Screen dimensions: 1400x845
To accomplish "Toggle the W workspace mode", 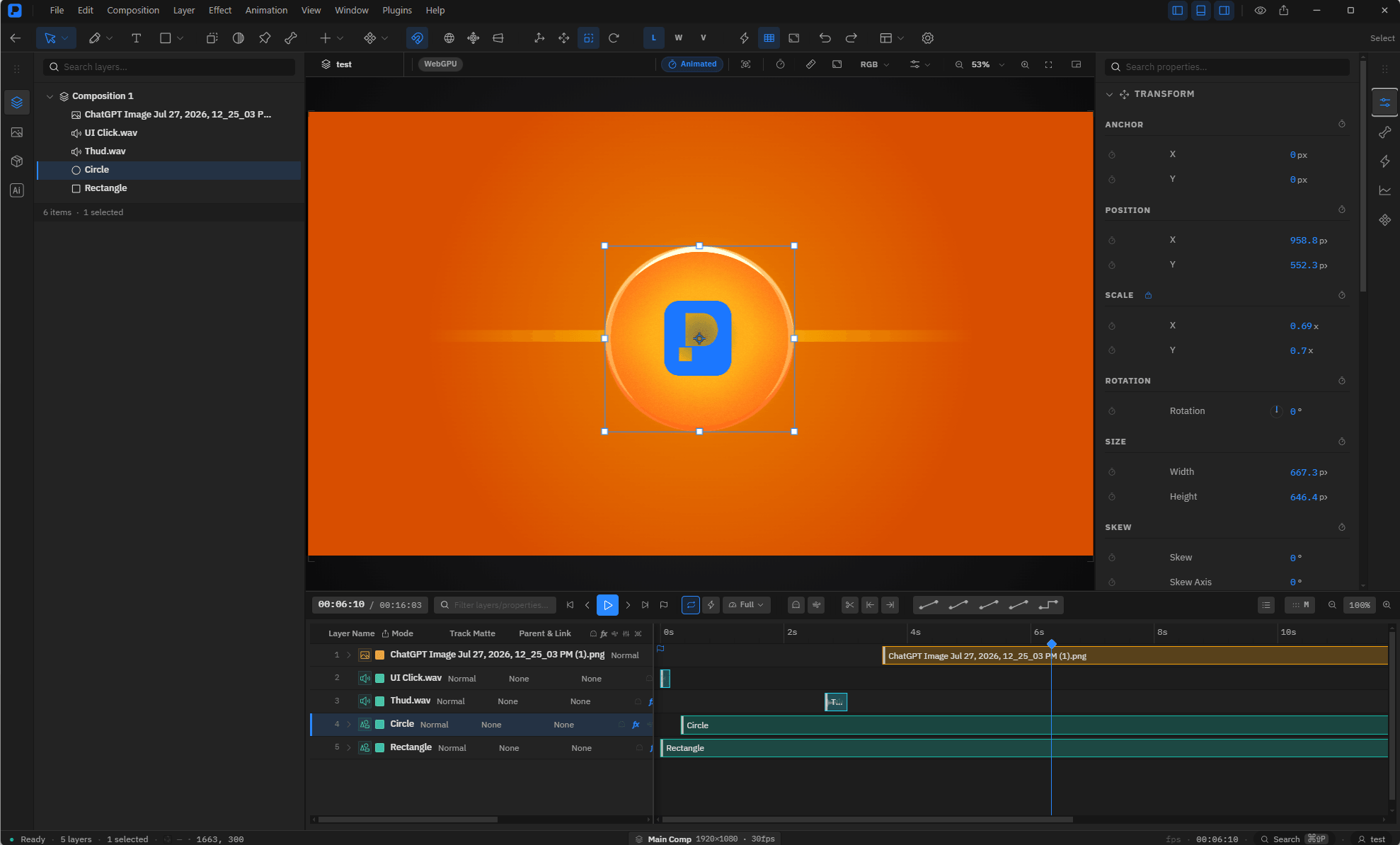I will point(679,38).
